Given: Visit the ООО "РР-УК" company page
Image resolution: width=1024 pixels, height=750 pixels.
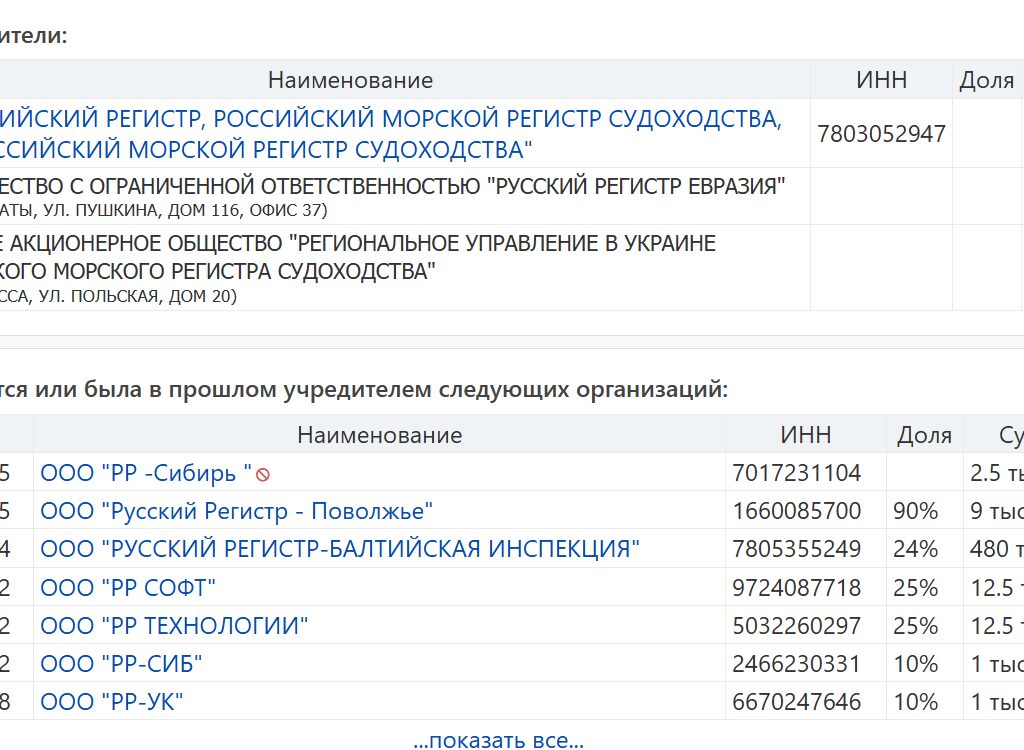Looking at the screenshot, I should coord(111,702).
